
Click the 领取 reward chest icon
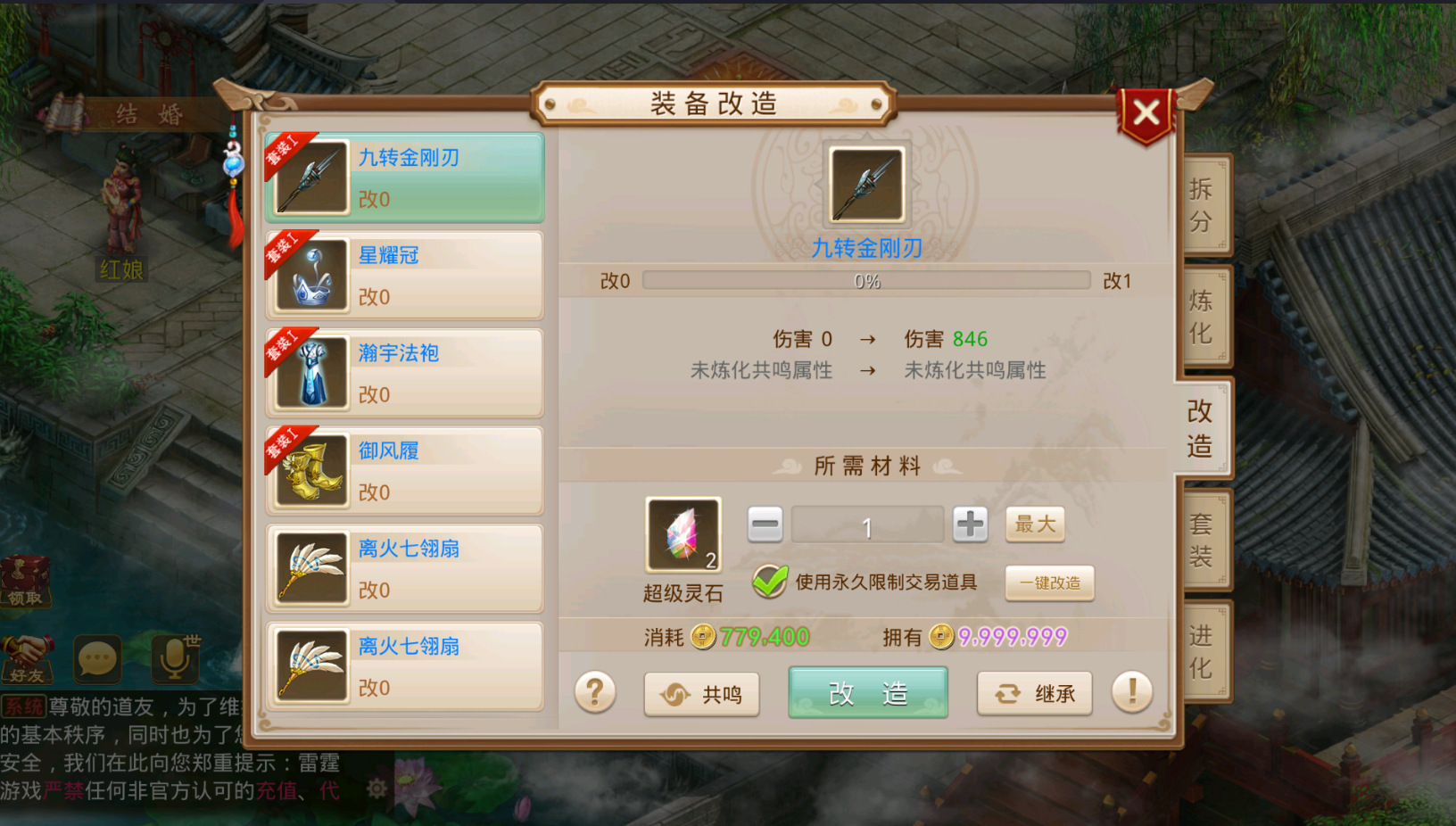[x=26, y=582]
